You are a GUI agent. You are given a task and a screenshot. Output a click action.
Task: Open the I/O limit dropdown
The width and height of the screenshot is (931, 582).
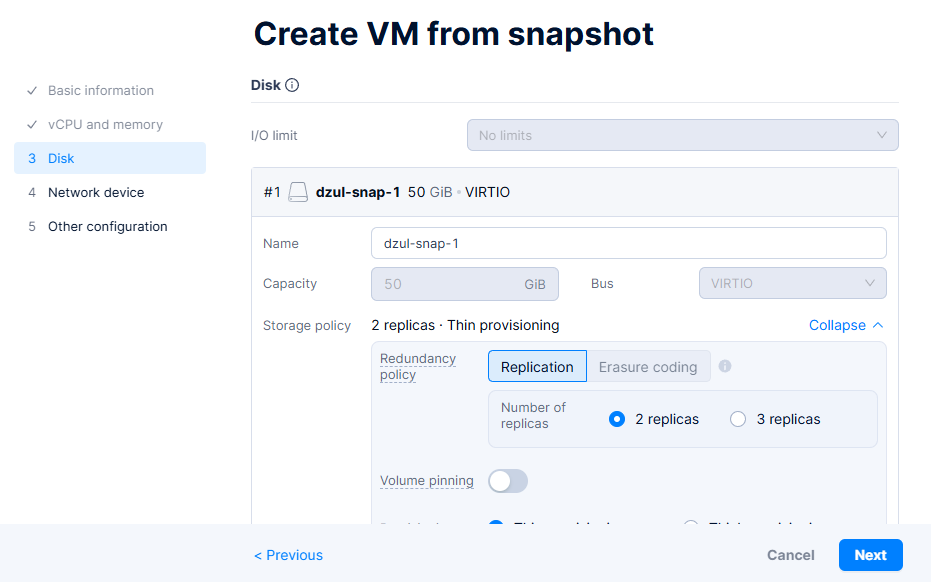coord(682,135)
